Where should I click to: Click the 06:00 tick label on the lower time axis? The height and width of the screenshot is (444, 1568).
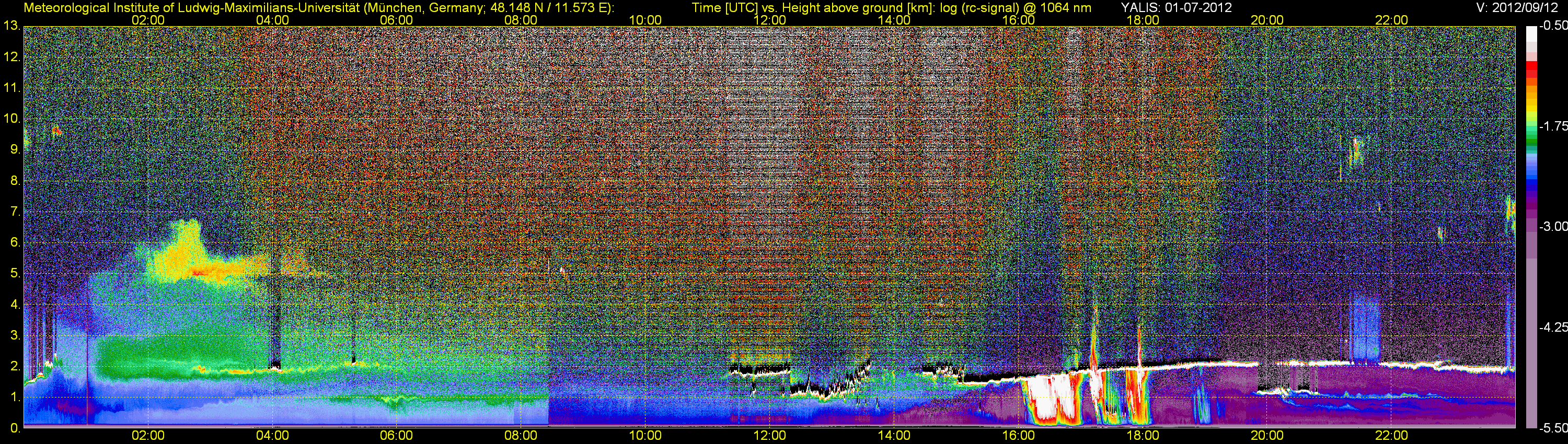(x=396, y=436)
